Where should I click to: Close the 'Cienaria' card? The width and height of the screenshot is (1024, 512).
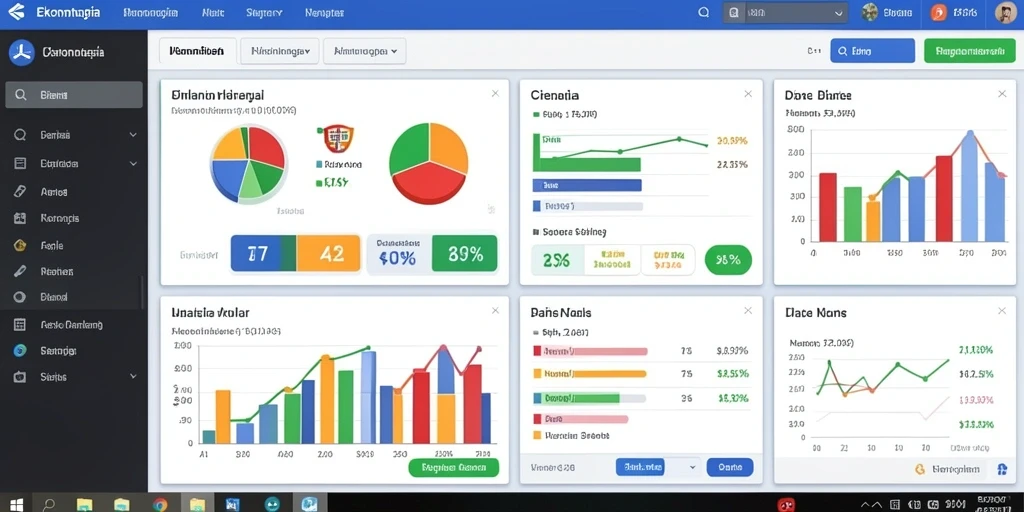(748, 94)
